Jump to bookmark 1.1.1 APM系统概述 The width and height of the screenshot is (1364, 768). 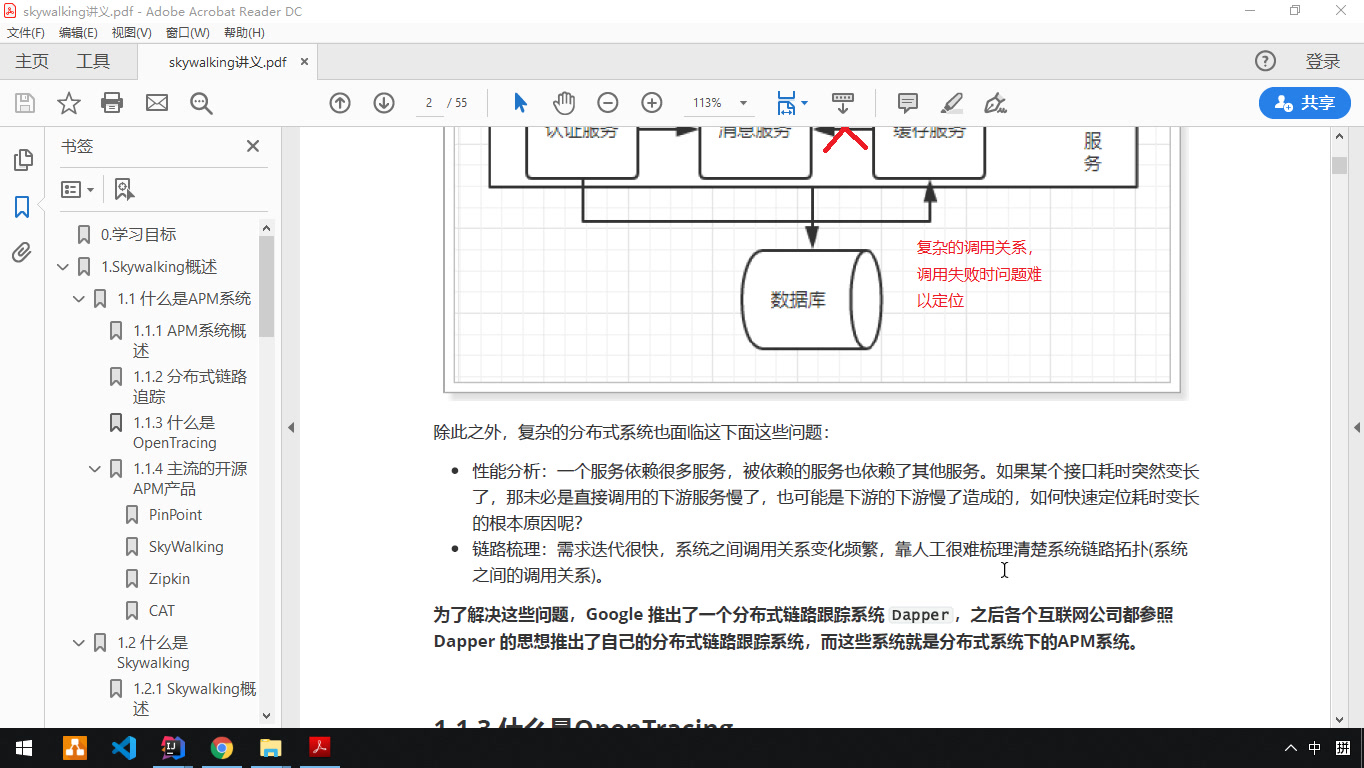(x=190, y=341)
